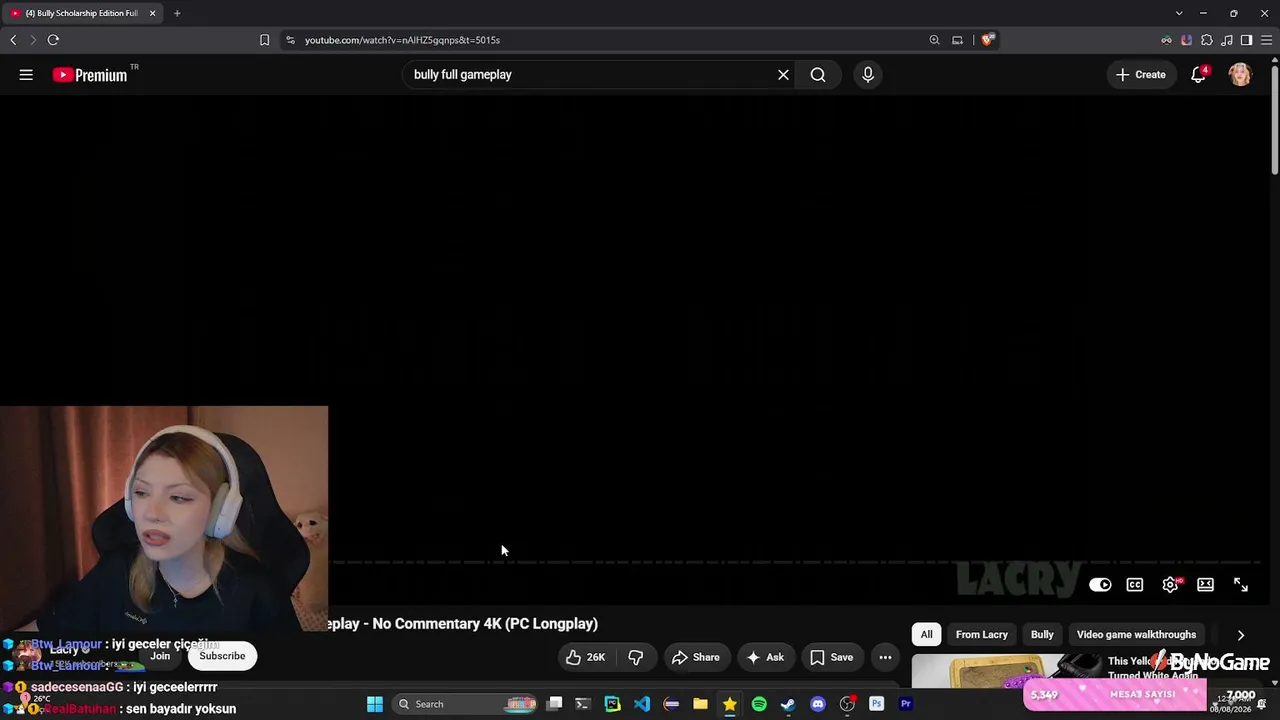1280x720 pixels.
Task: Show more filter chips with the arrow
Action: pos(1241,635)
